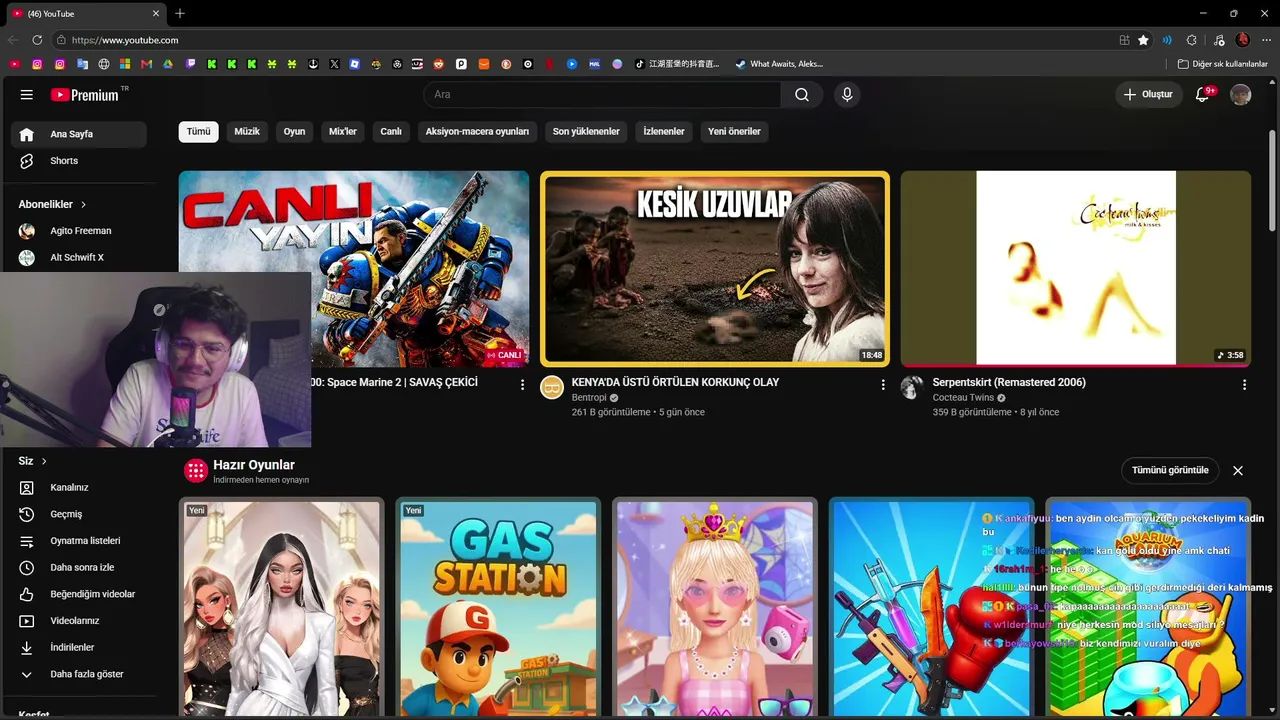Open the notifications bell
Screen dimensions: 1280x720
coord(1203,94)
